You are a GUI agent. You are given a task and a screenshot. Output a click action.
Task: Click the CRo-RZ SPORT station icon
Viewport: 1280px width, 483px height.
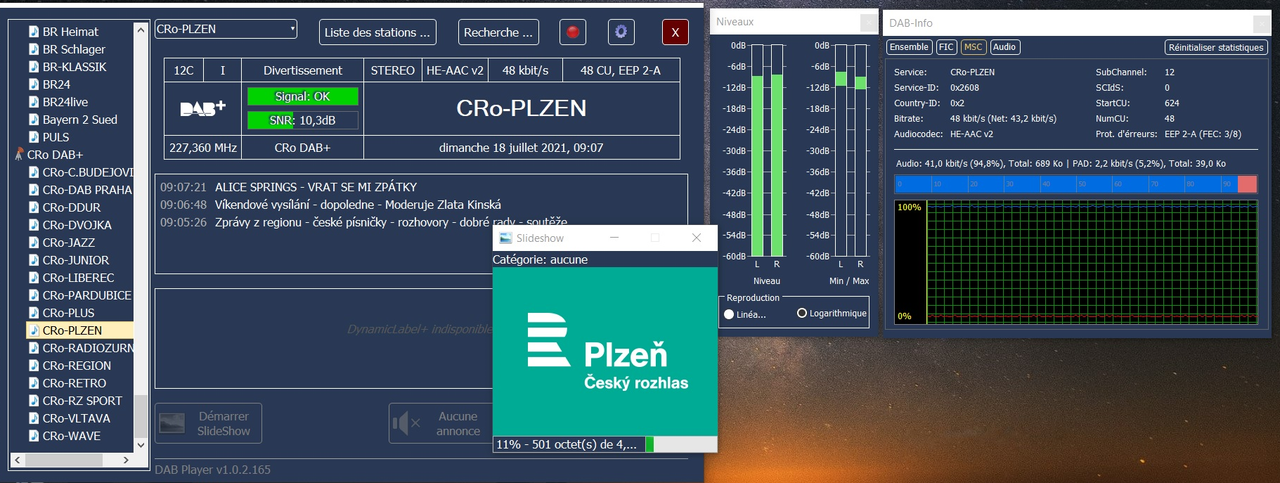coord(34,401)
